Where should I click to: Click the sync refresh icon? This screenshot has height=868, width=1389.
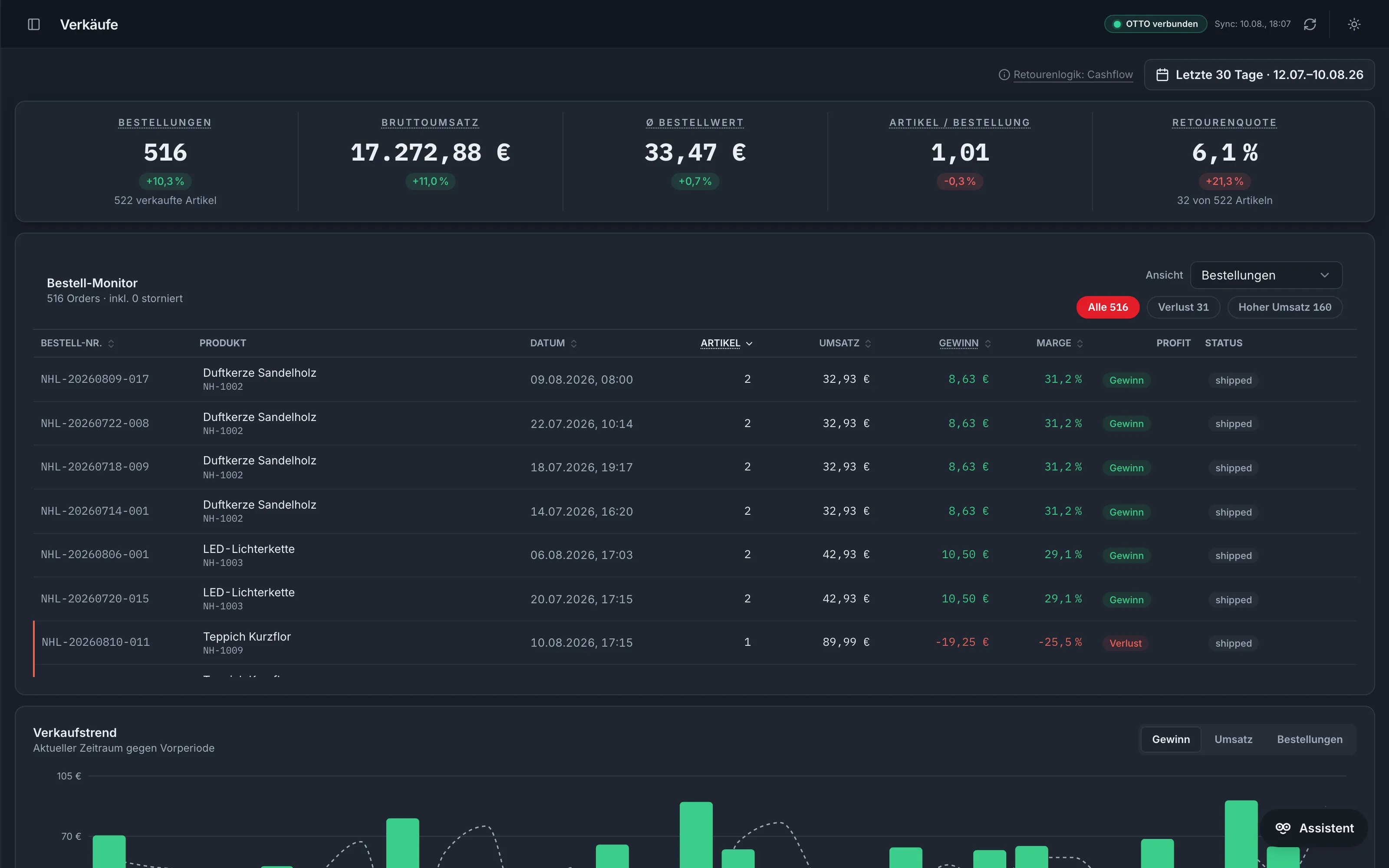point(1310,24)
